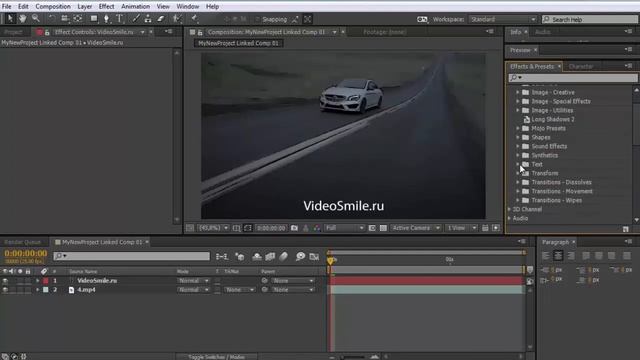The height and width of the screenshot is (360, 640).
Task: Click the right align text icon
Action: (571, 256)
